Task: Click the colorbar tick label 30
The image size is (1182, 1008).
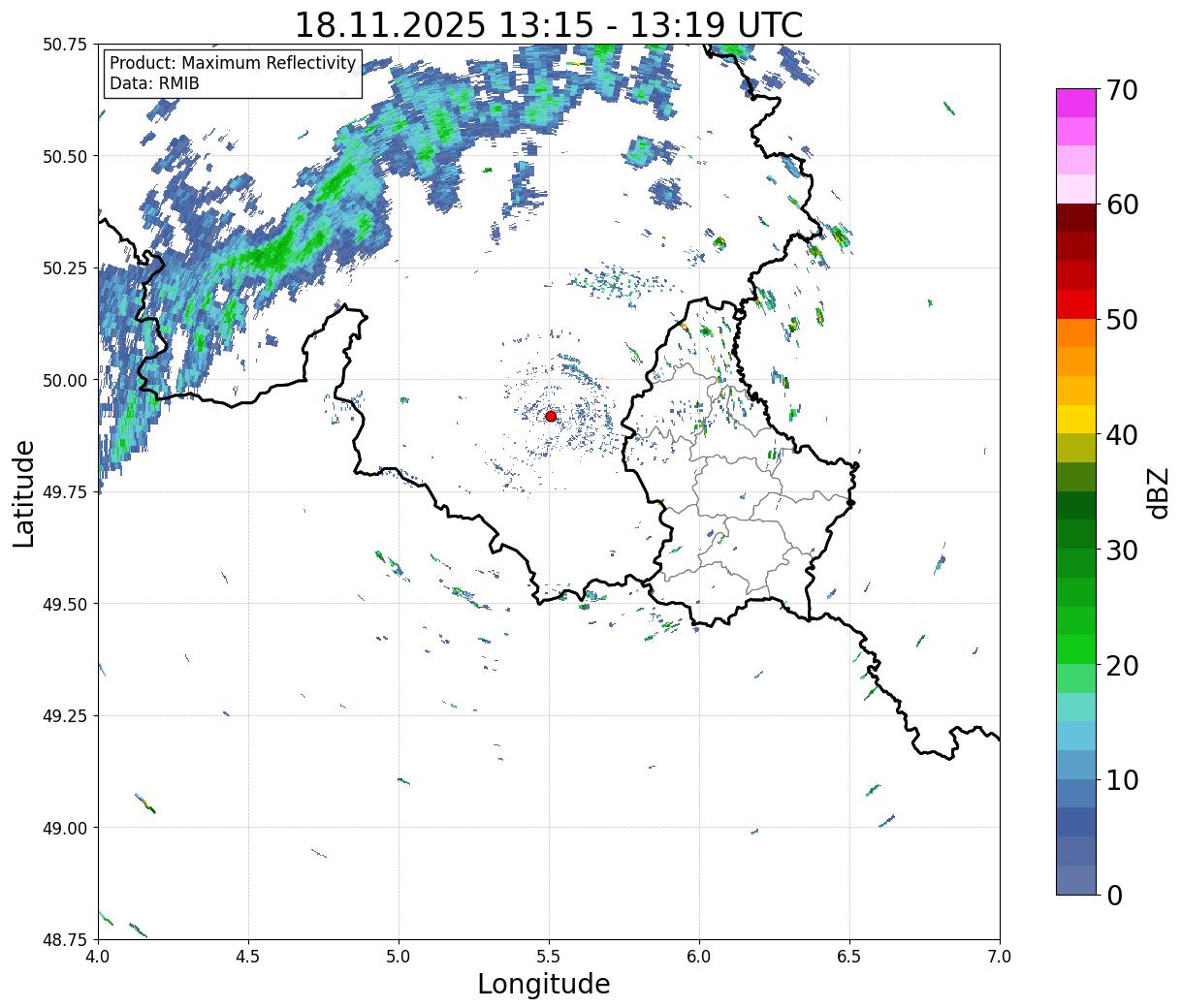Action: tap(1121, 550)
